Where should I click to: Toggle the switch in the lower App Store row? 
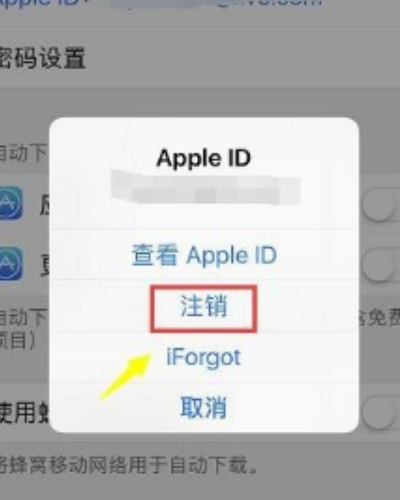pyautogui.click(x=380, y=265)
